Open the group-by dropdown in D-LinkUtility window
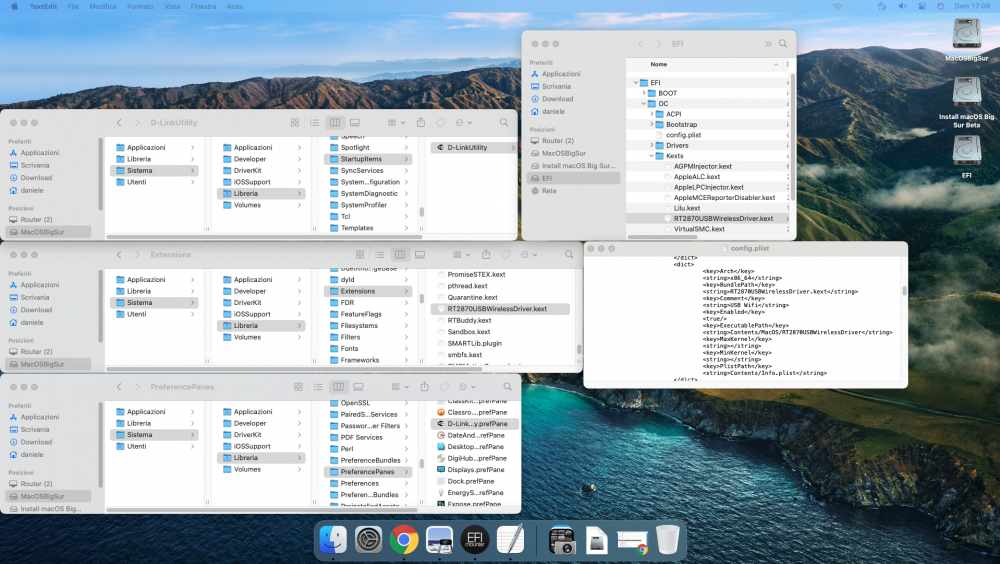Image resolution: width=1000 pixels, height=564 pixels. (x=397, y=122)
